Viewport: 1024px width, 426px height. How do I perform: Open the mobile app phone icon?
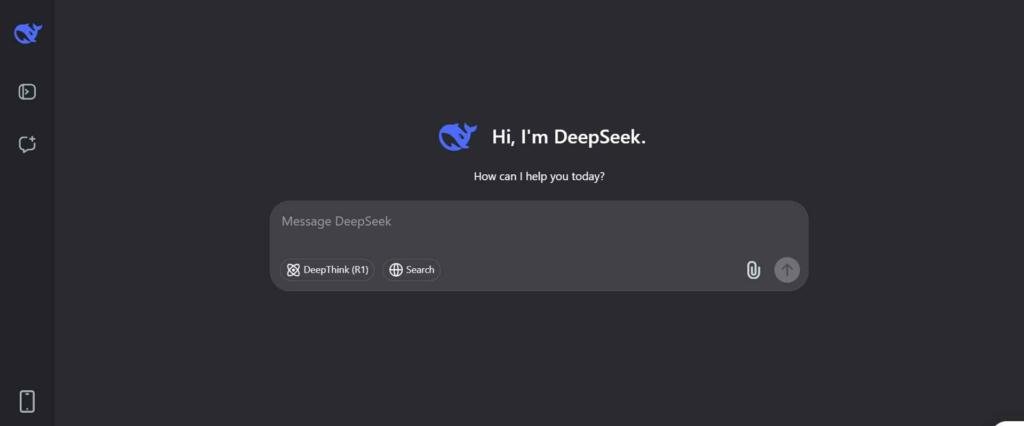click(x=27, y=401)
